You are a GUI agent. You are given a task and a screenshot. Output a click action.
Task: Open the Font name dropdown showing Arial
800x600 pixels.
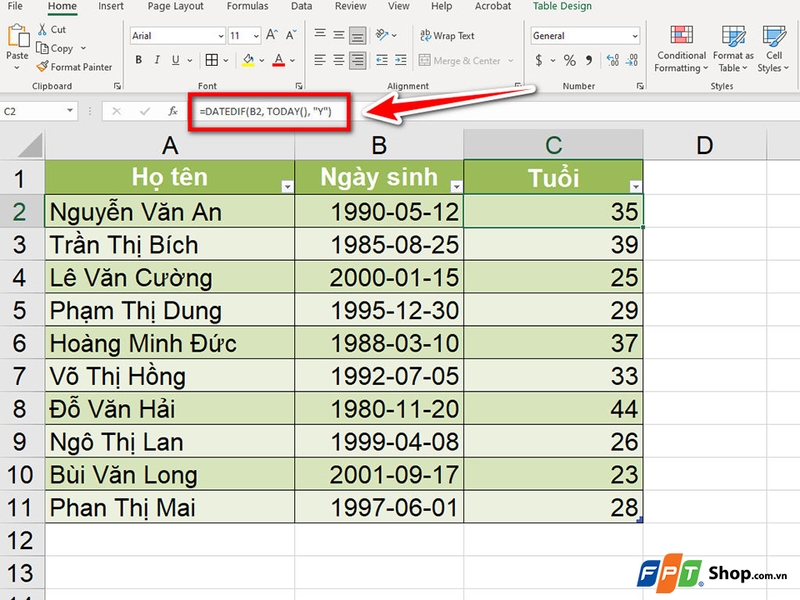point(220,35)
